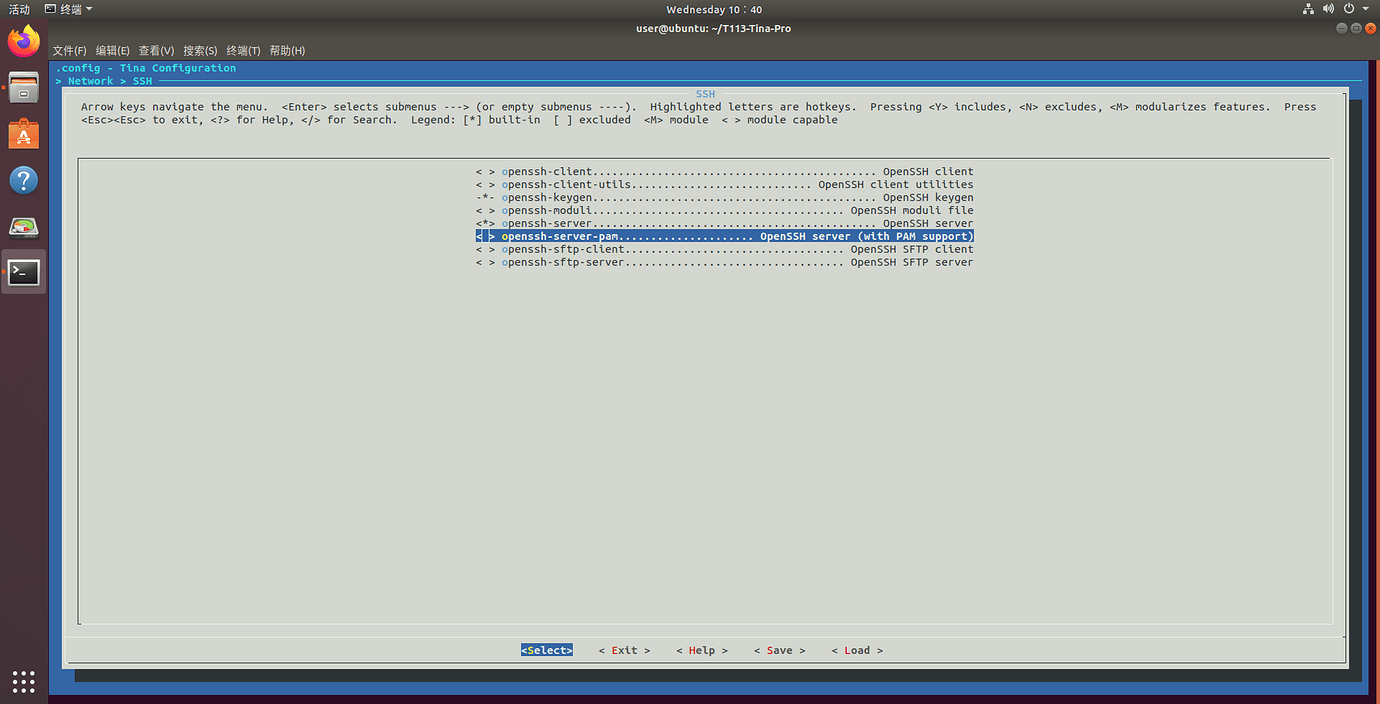Click the volume icon in top bar
The height and width of the screenshot is (704, 1380).
(x=1328, y=9)
